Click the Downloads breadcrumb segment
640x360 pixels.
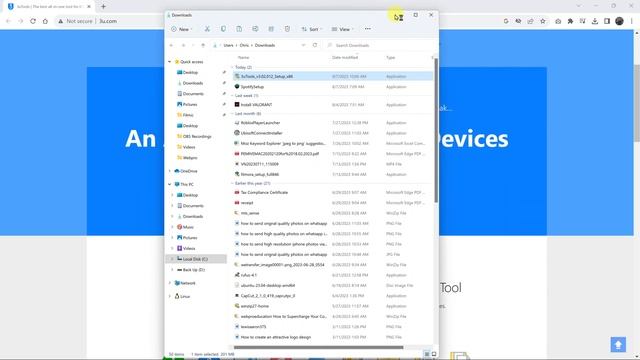click(265, 45)
